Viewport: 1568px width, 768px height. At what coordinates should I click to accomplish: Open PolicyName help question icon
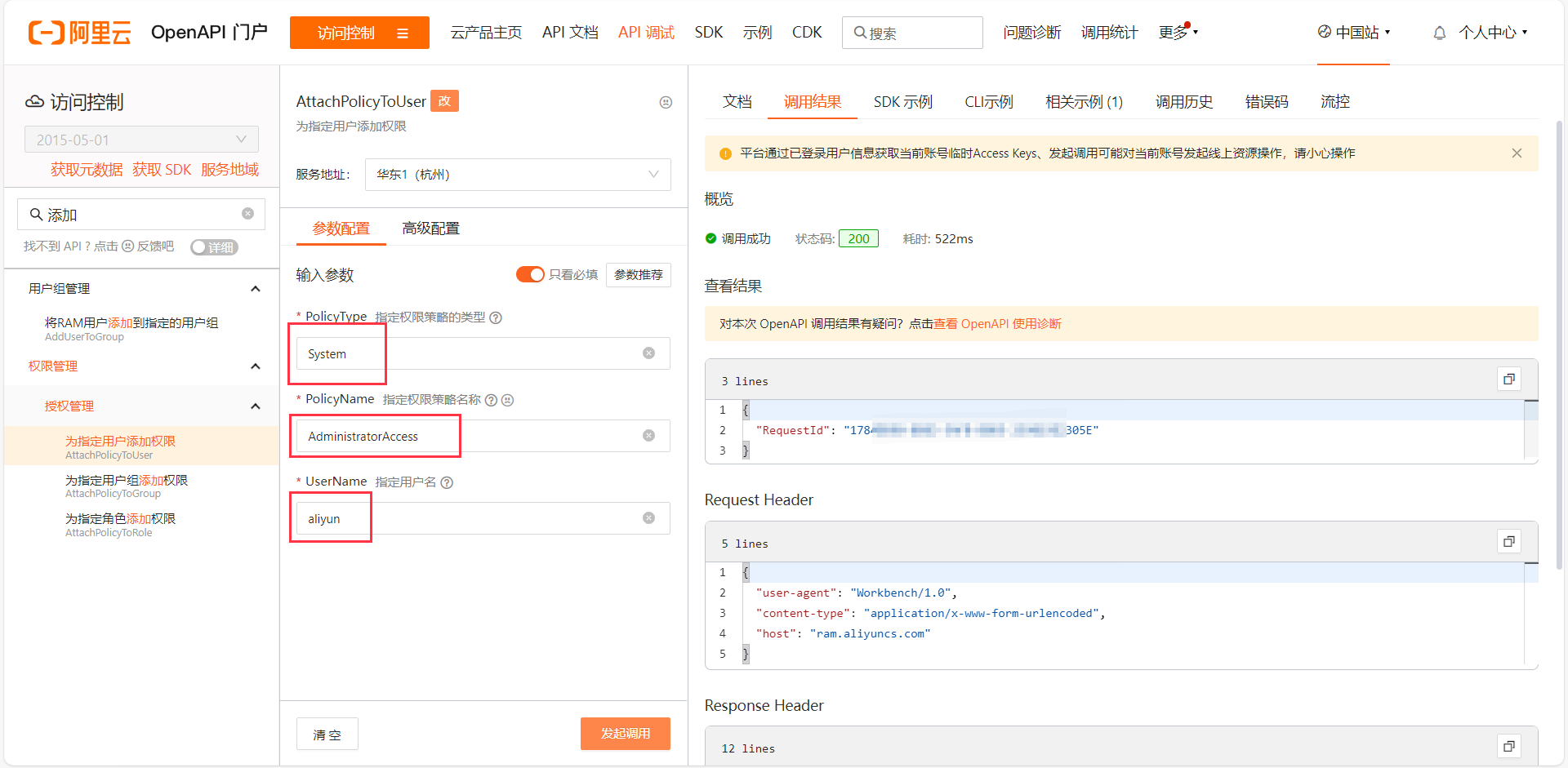coord(491,400)
